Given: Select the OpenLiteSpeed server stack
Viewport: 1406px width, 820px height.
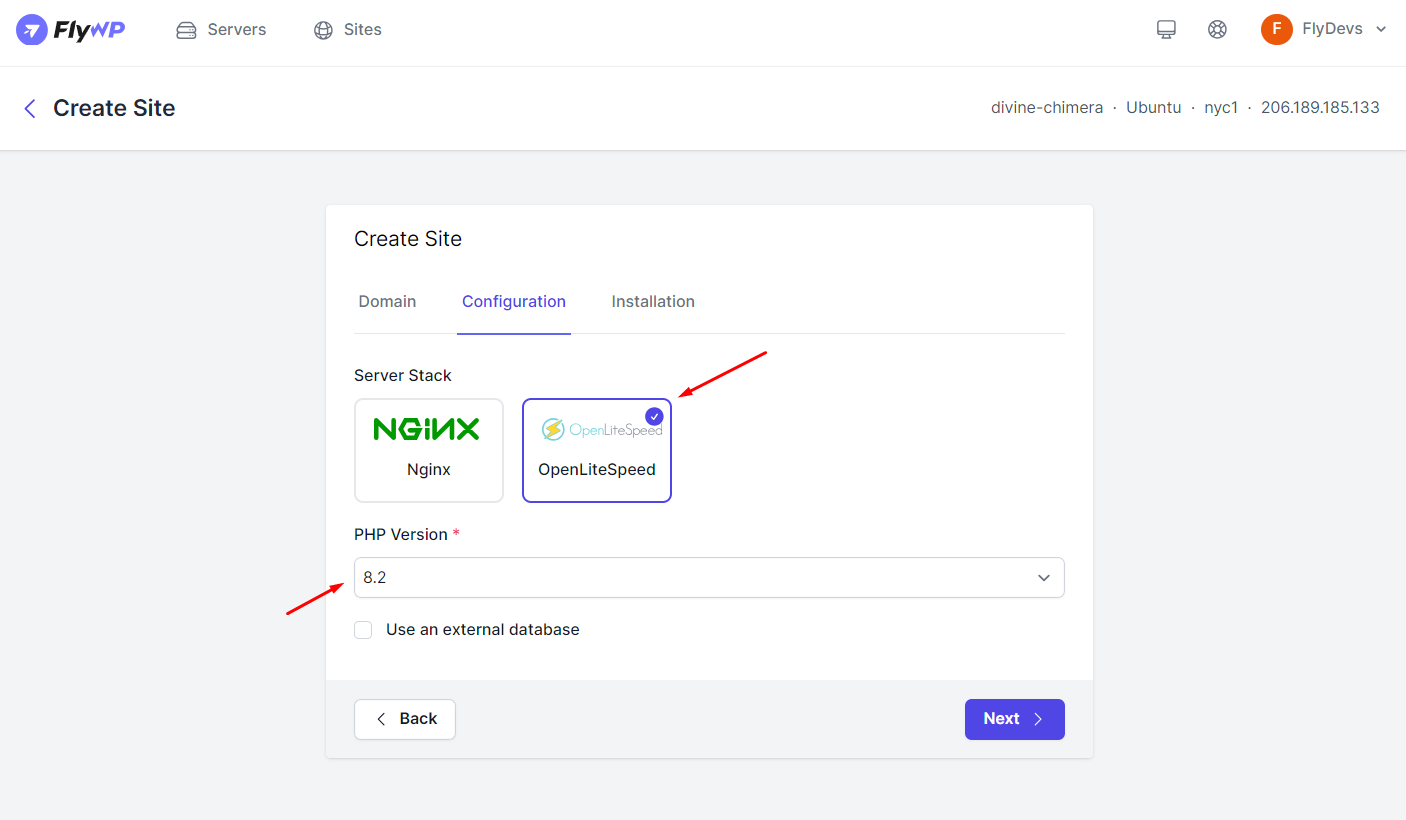Looking at the screenshot, I should coord(597,450).
